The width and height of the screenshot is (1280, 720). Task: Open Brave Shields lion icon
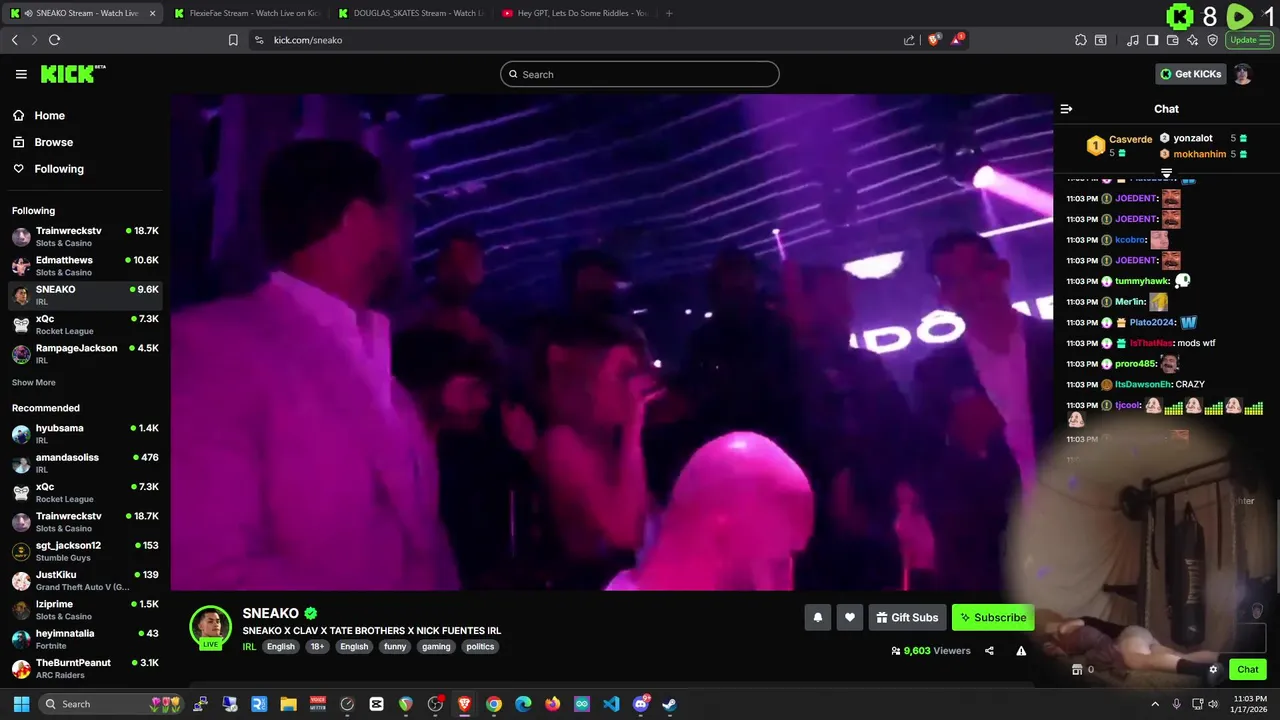click(x=934, y=40)
